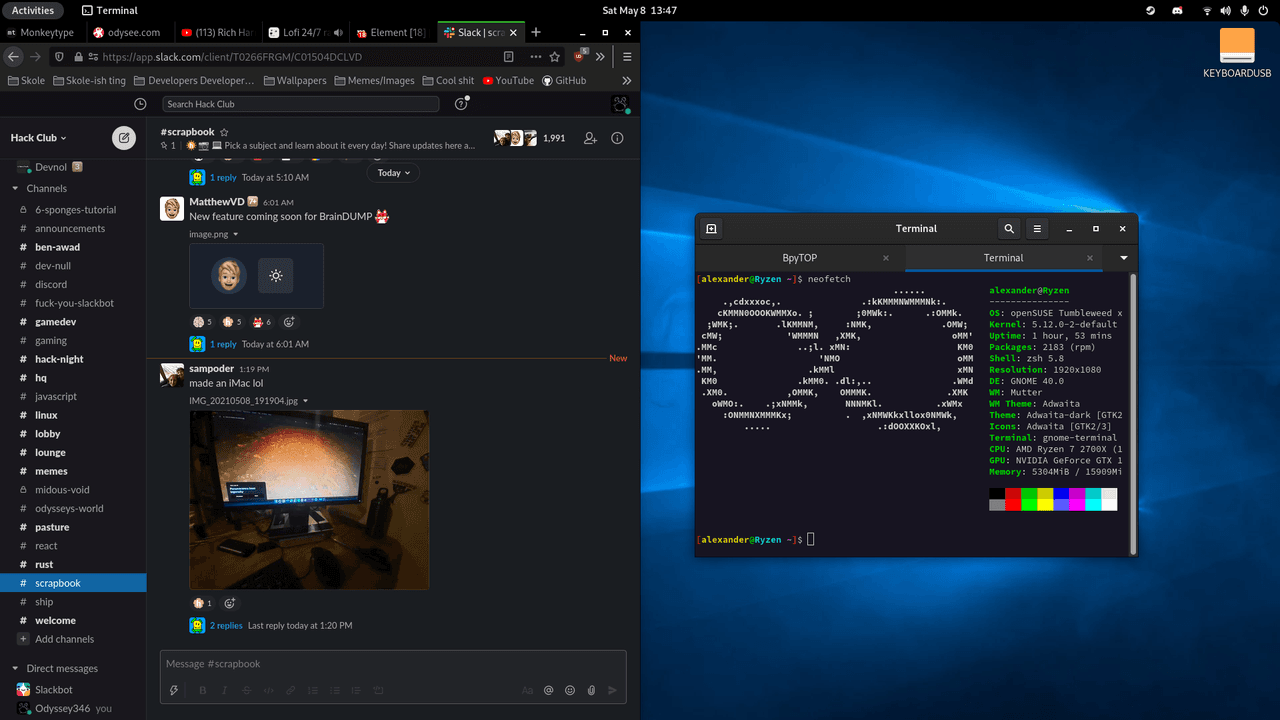Open the GitHub bookmark
1280x720 pixels.
(564, 80)
